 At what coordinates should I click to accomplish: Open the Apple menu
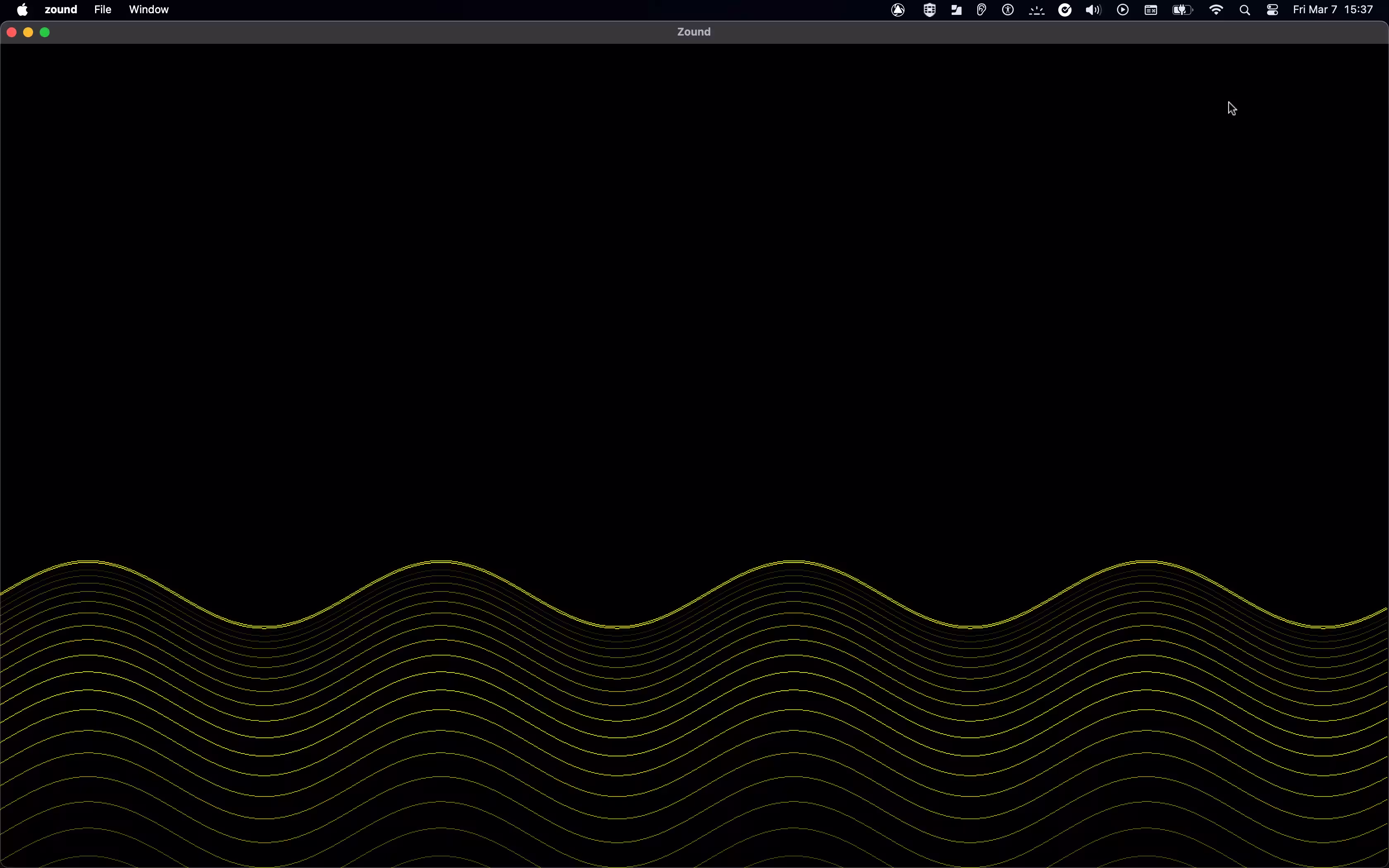pos(22,10)
